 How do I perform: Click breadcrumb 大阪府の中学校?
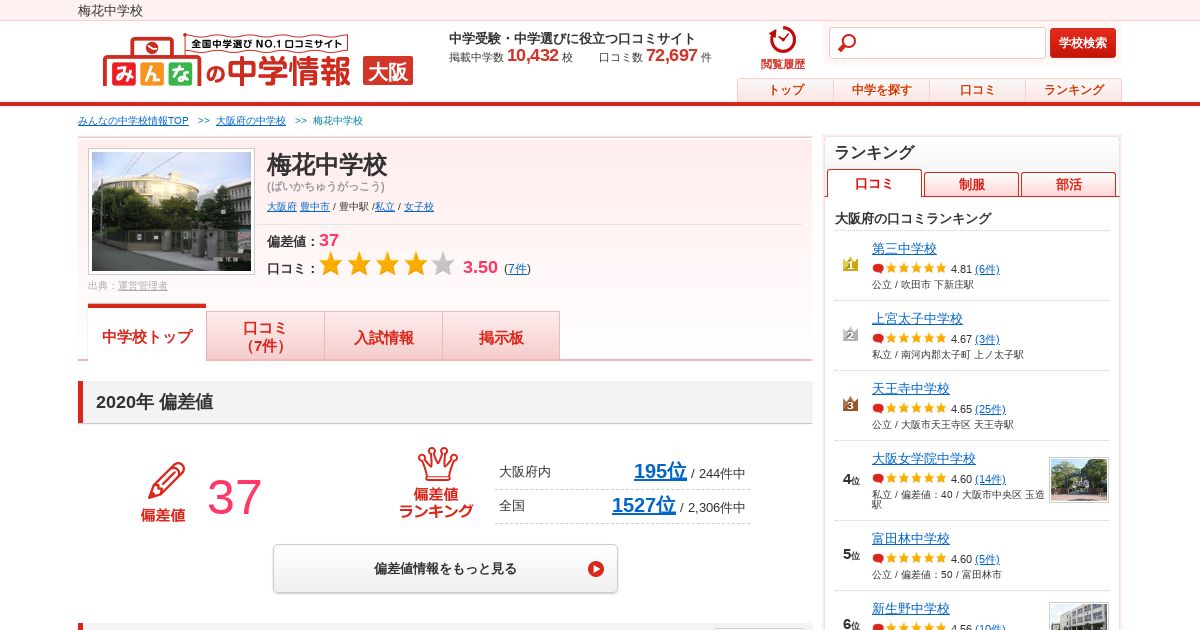tap(251, 120)
